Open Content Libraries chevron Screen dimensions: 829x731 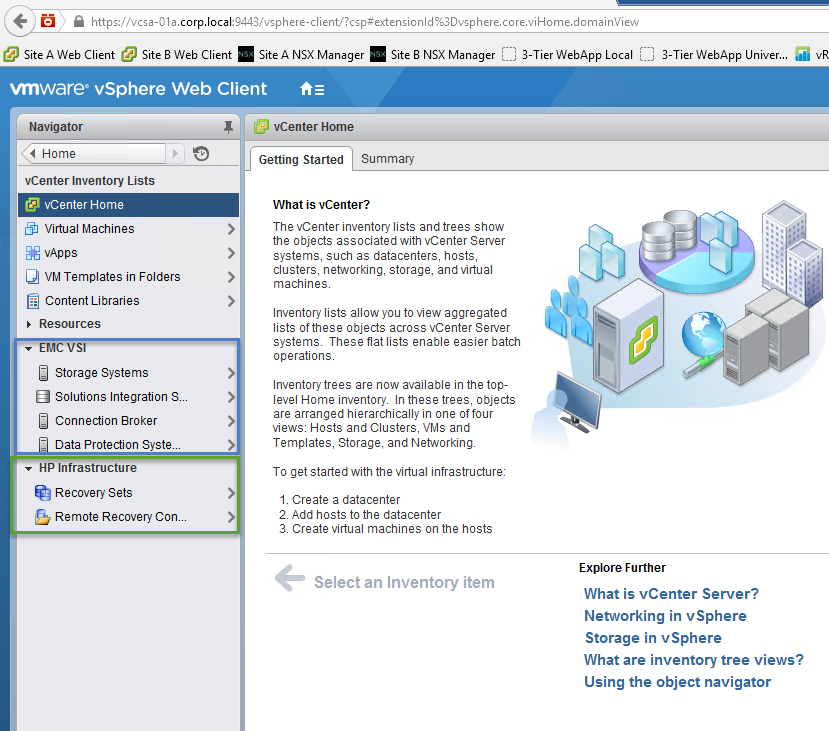tap(231, 301)
